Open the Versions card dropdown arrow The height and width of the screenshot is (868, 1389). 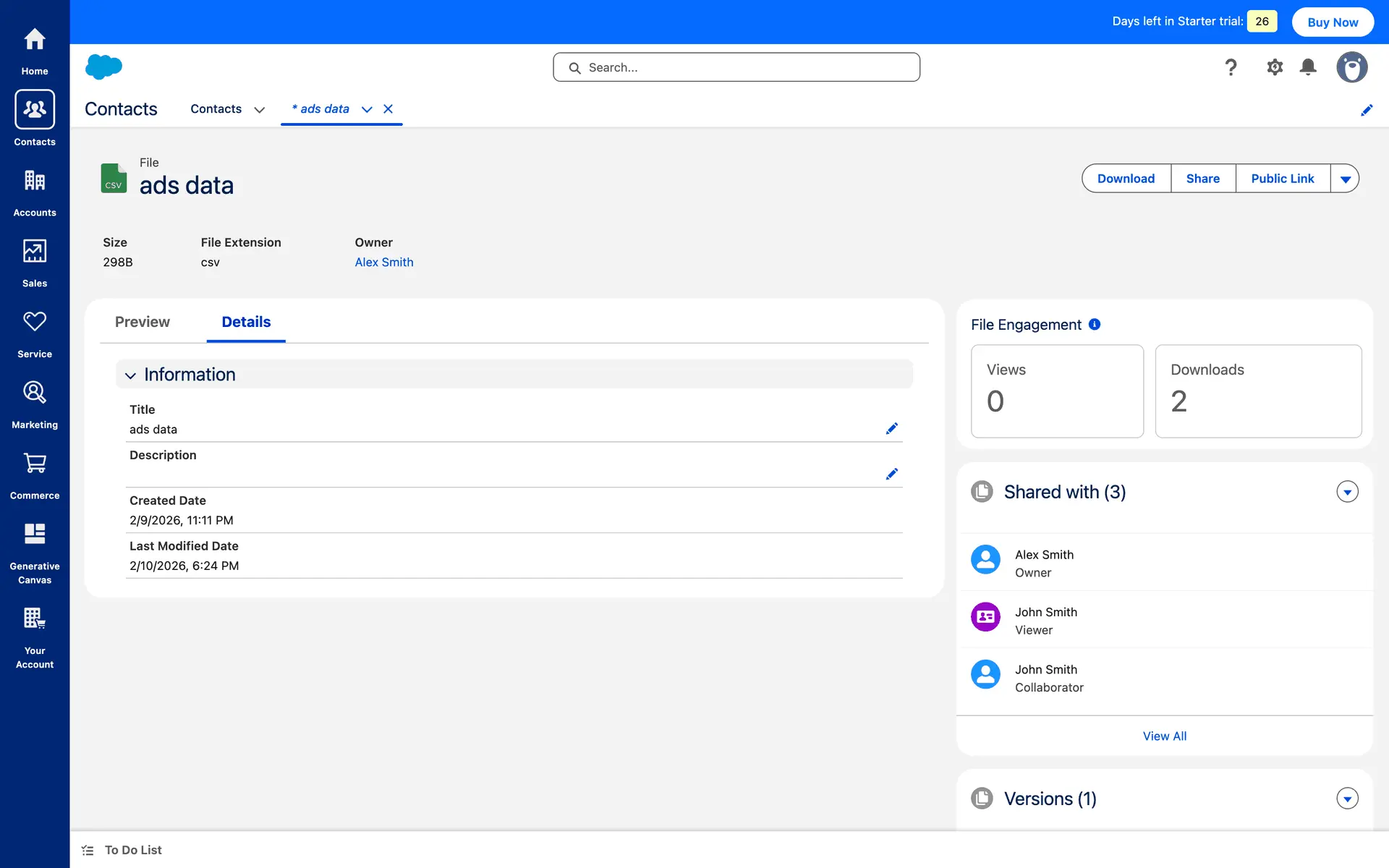click(1346, 799)
